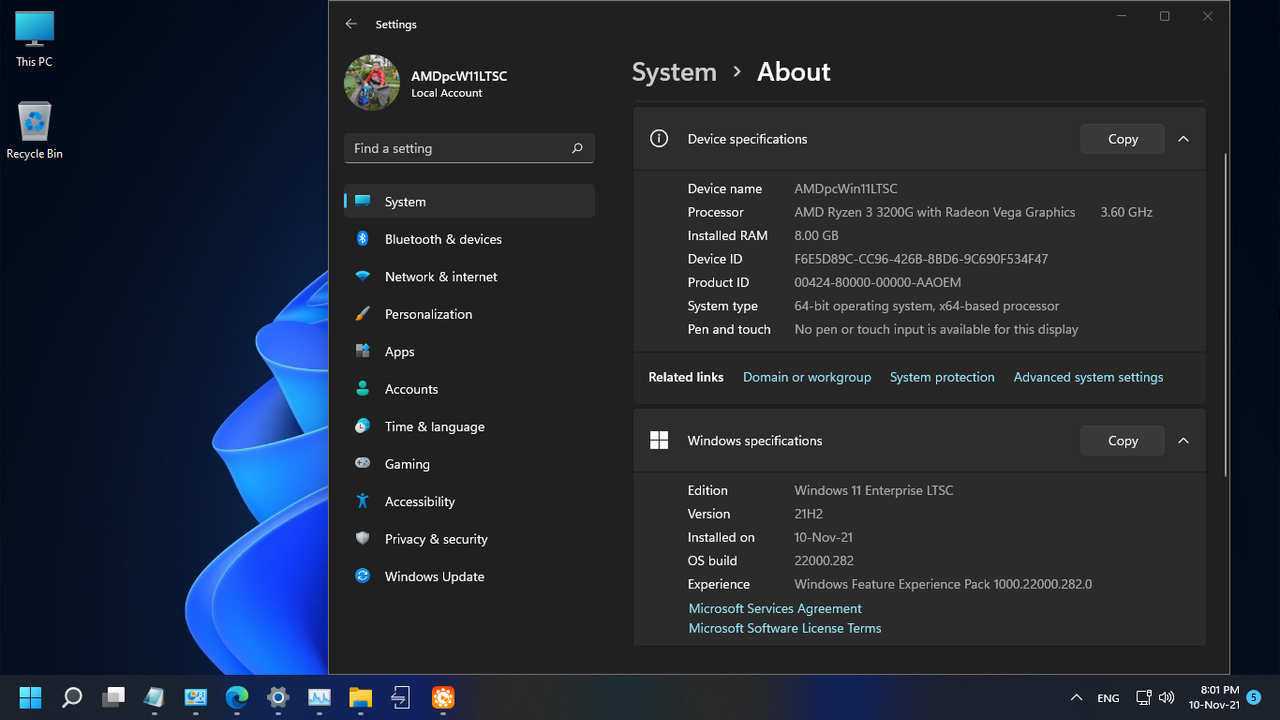The image size is (1280, 720).
Task: Collapse the Windows specifications section
Action: [1183, 441]
